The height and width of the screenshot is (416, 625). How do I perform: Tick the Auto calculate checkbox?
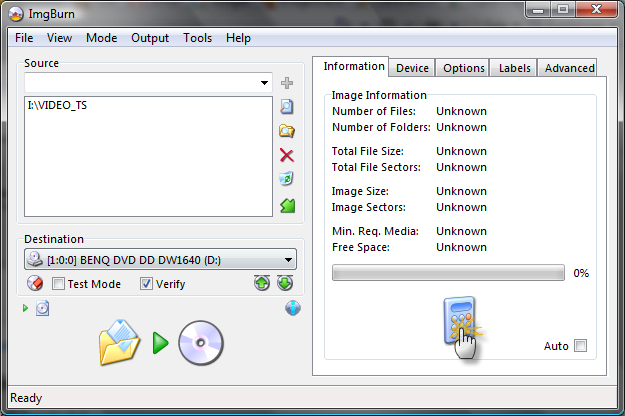coord(580,345)
